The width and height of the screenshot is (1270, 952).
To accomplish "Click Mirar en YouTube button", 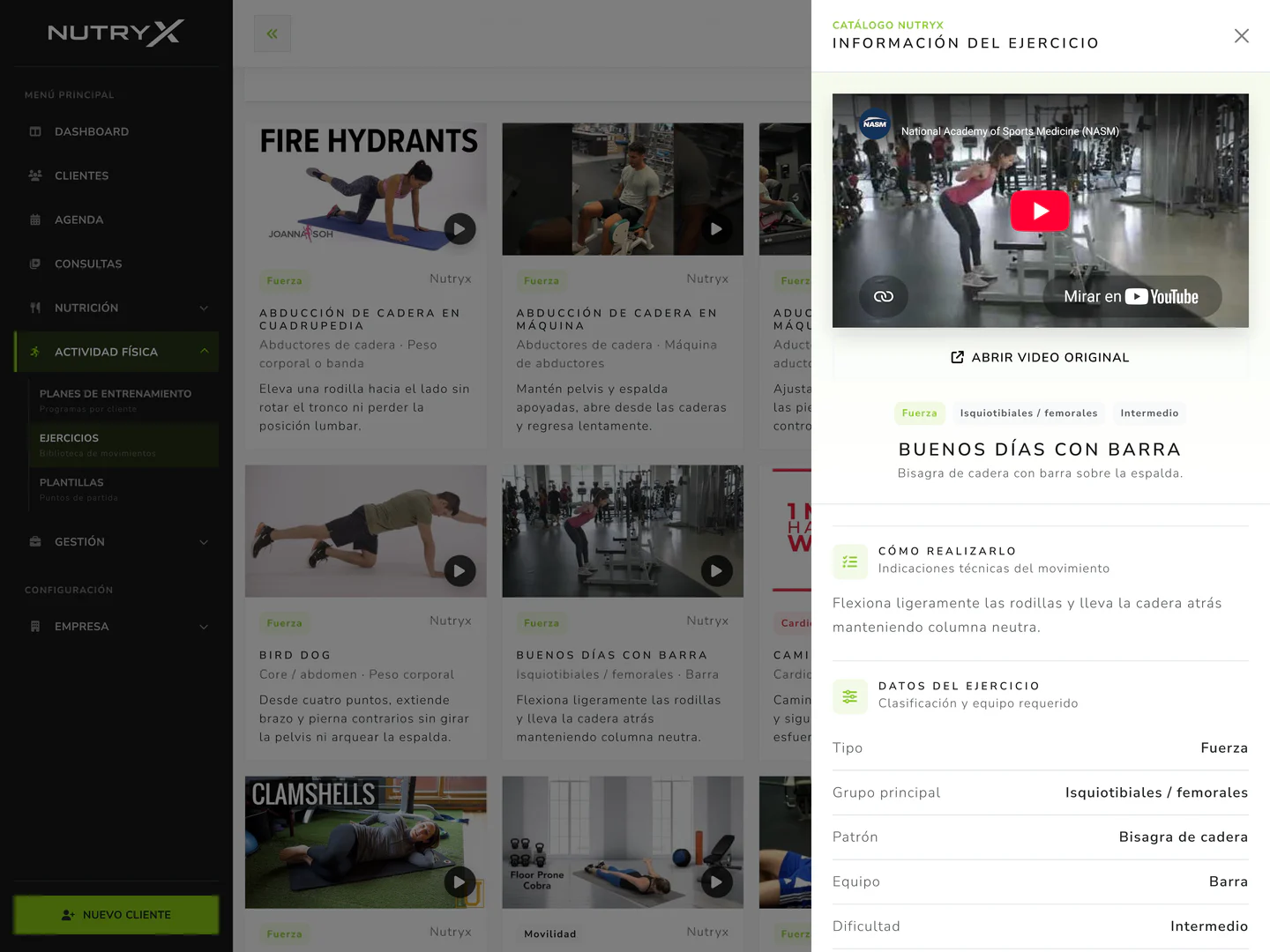I will tap(1132, 296).
